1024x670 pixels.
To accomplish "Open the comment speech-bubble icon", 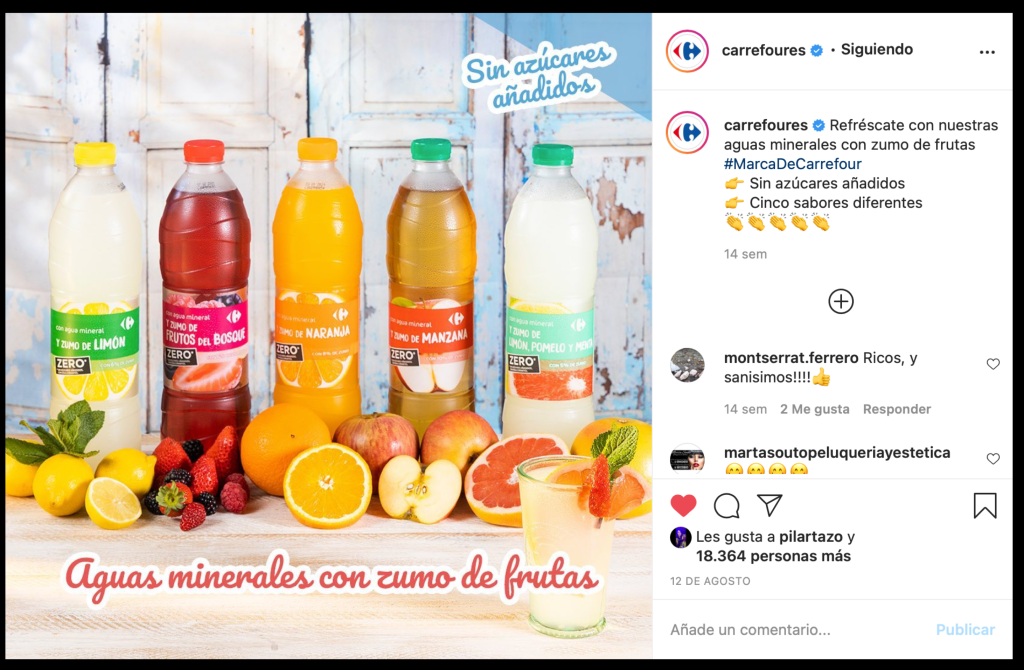I will pos(726,505).
